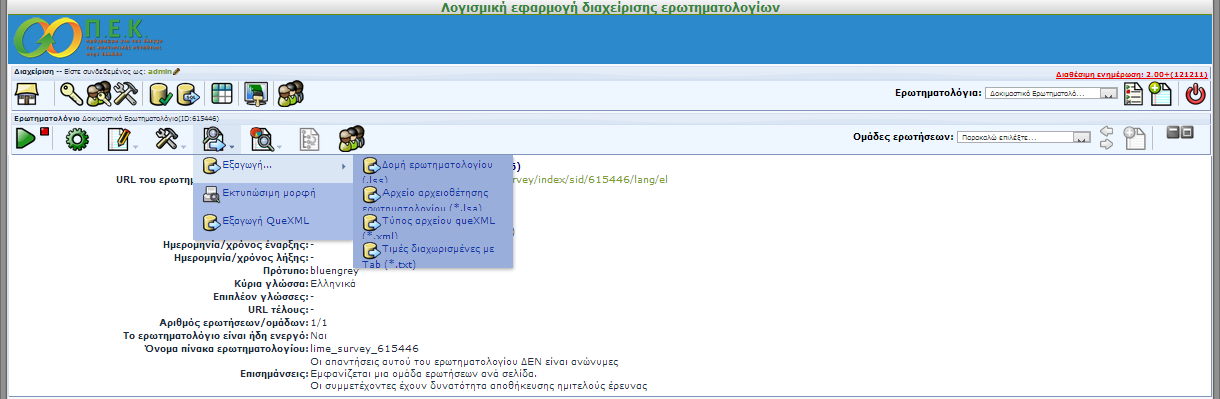Select Εξαγωγή QueXML menu entry
This screenshot has width=1220, height=399.
pyautogui.click(x=272, y=222)
